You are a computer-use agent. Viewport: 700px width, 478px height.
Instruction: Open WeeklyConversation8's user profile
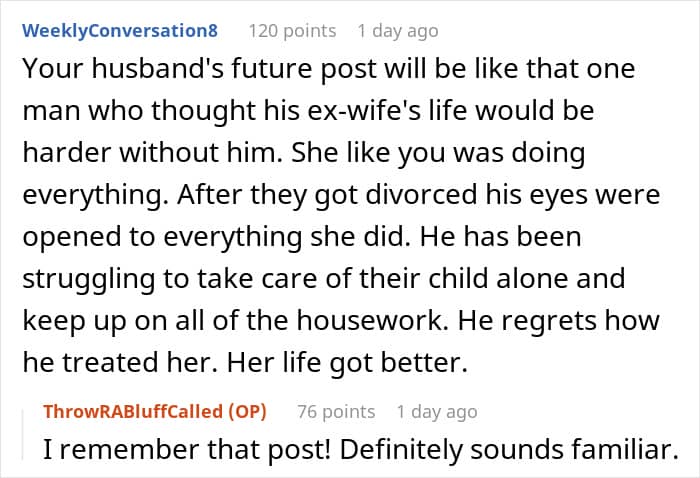point(120,30)
